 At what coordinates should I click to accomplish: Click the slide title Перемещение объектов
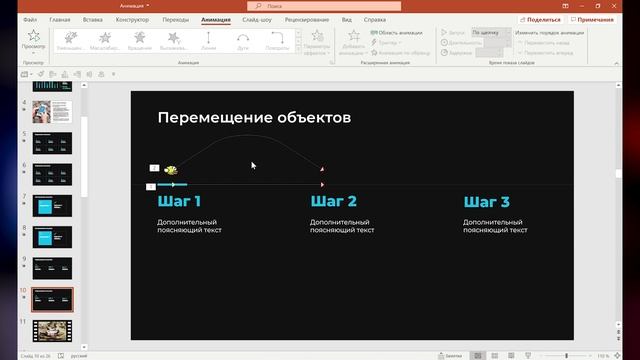tap(254, 118)
